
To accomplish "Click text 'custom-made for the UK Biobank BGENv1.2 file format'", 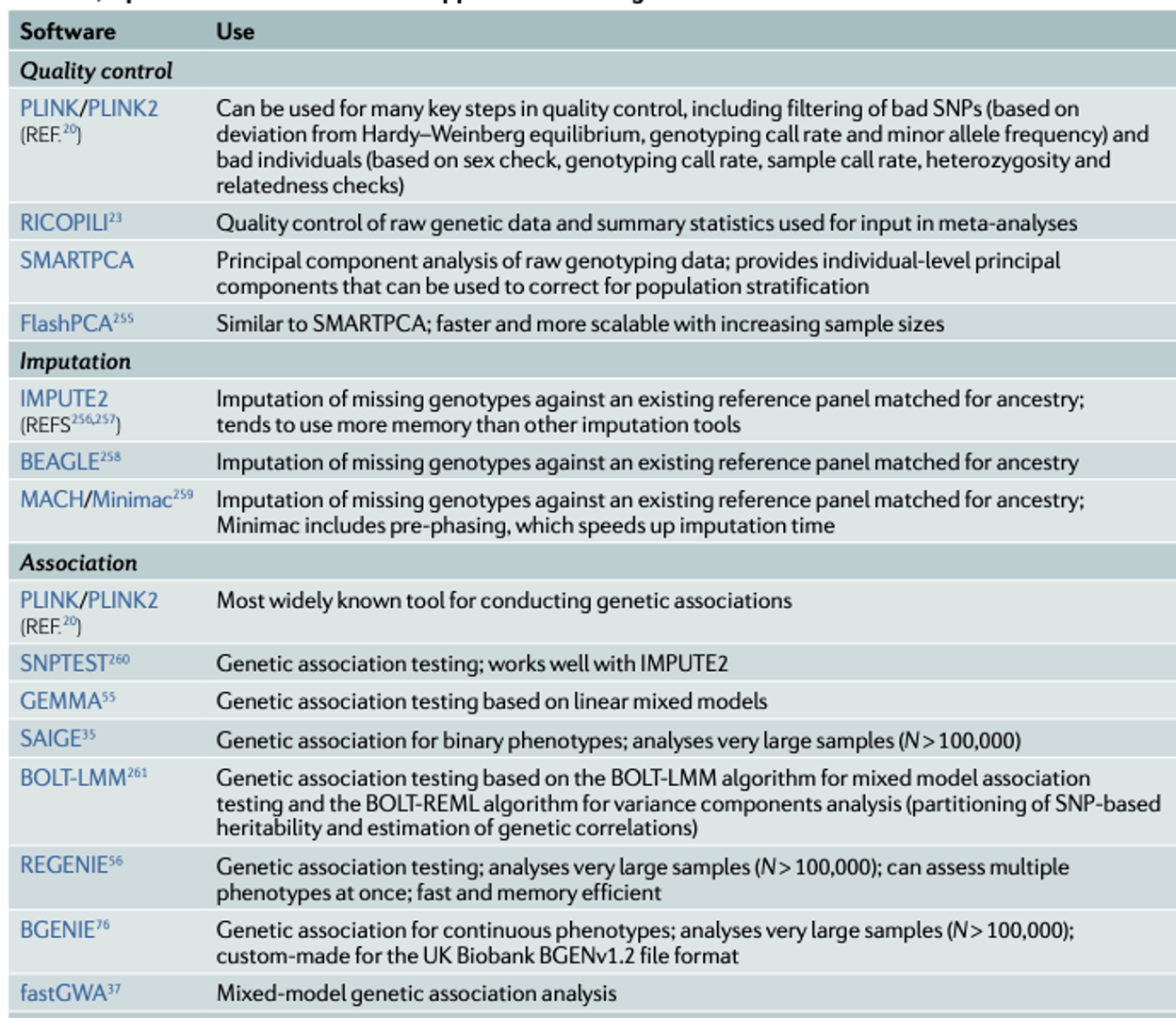I will click(478, 955).
